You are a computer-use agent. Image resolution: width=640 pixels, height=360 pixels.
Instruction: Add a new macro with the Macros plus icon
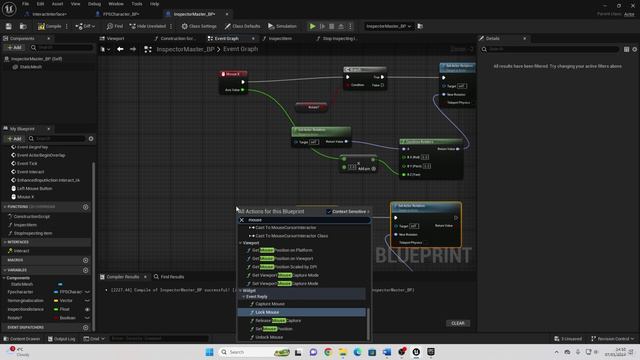(85, 260)
